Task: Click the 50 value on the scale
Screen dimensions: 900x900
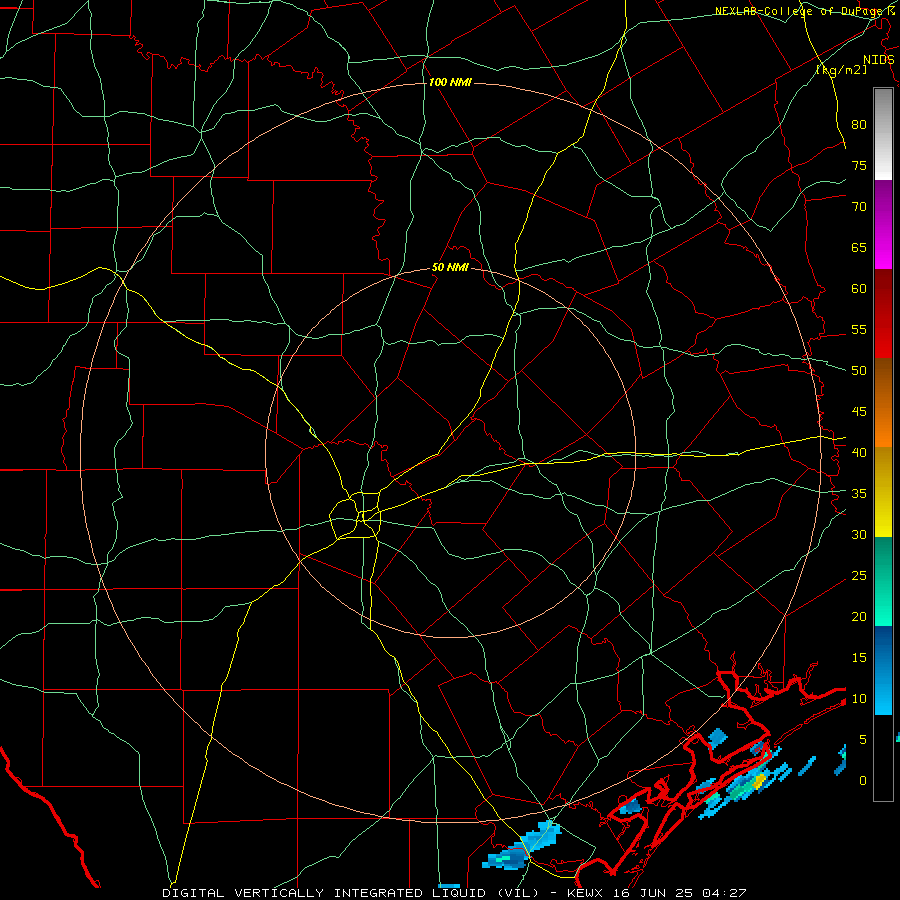Action: [x=859, y=370]
